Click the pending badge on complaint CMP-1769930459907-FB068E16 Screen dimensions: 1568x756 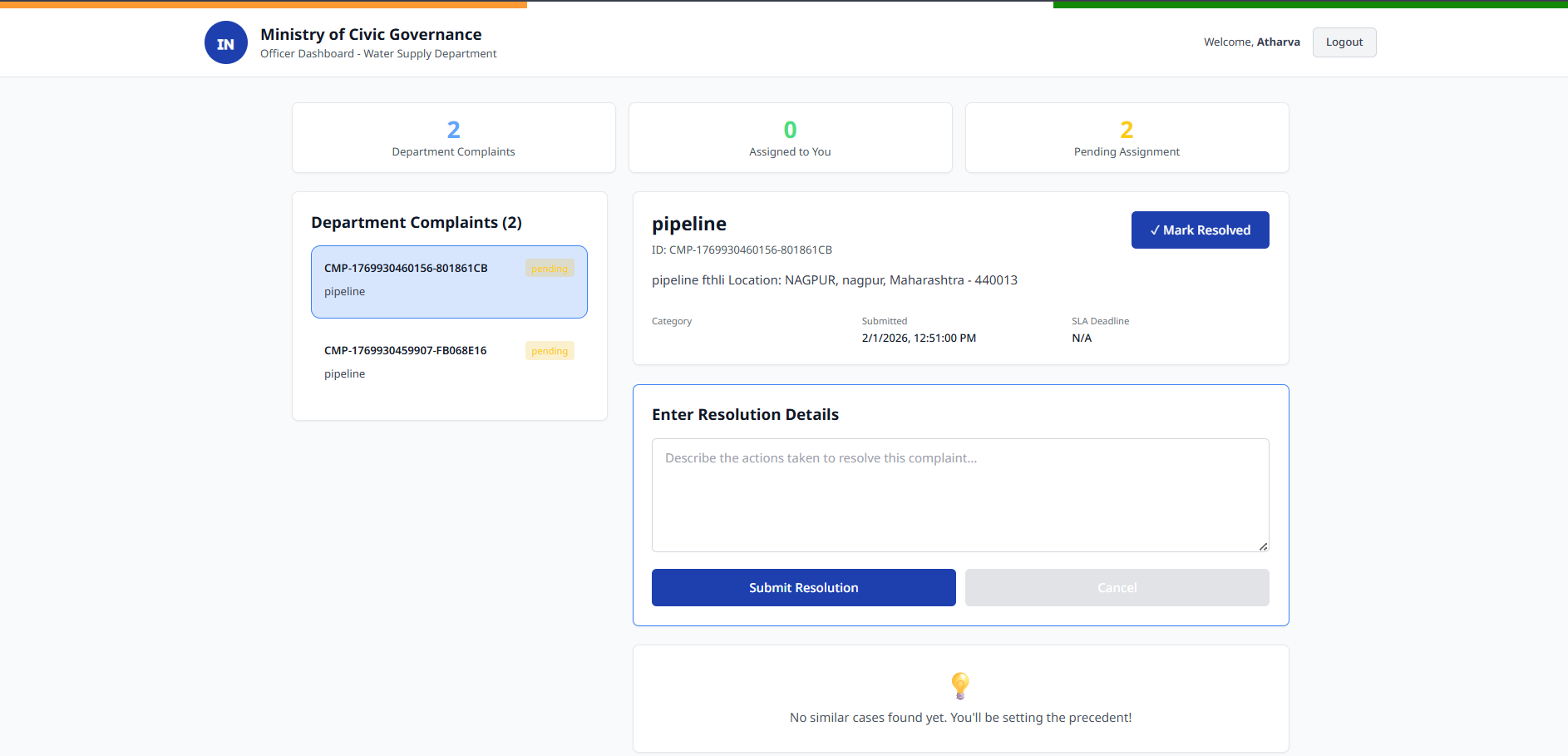click(x=549, y=350)
